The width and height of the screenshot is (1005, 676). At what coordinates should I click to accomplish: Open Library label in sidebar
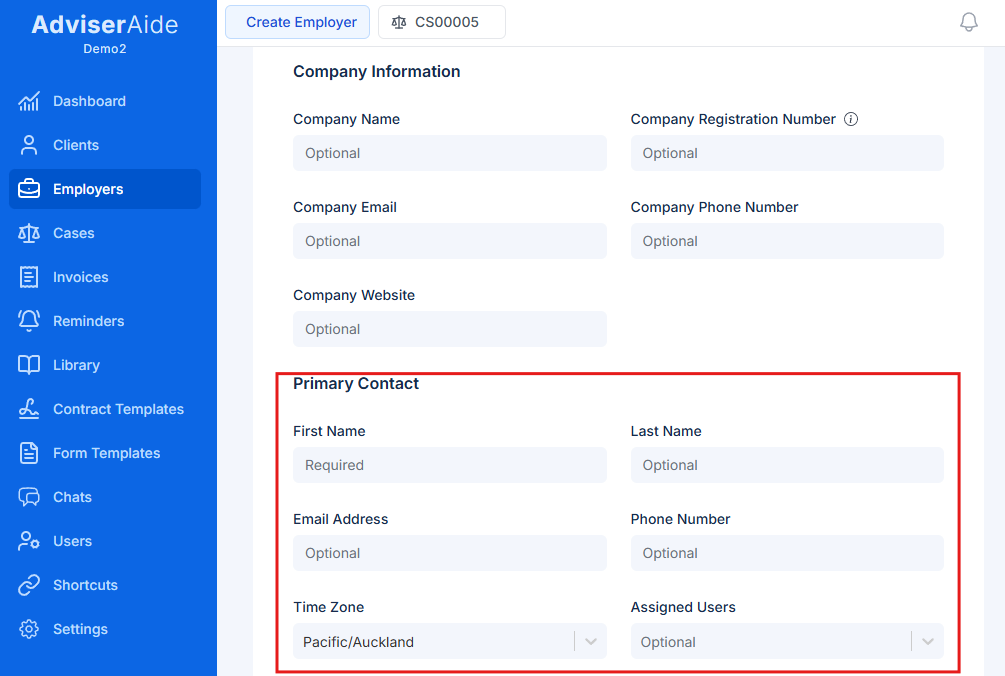coord(76,365)
